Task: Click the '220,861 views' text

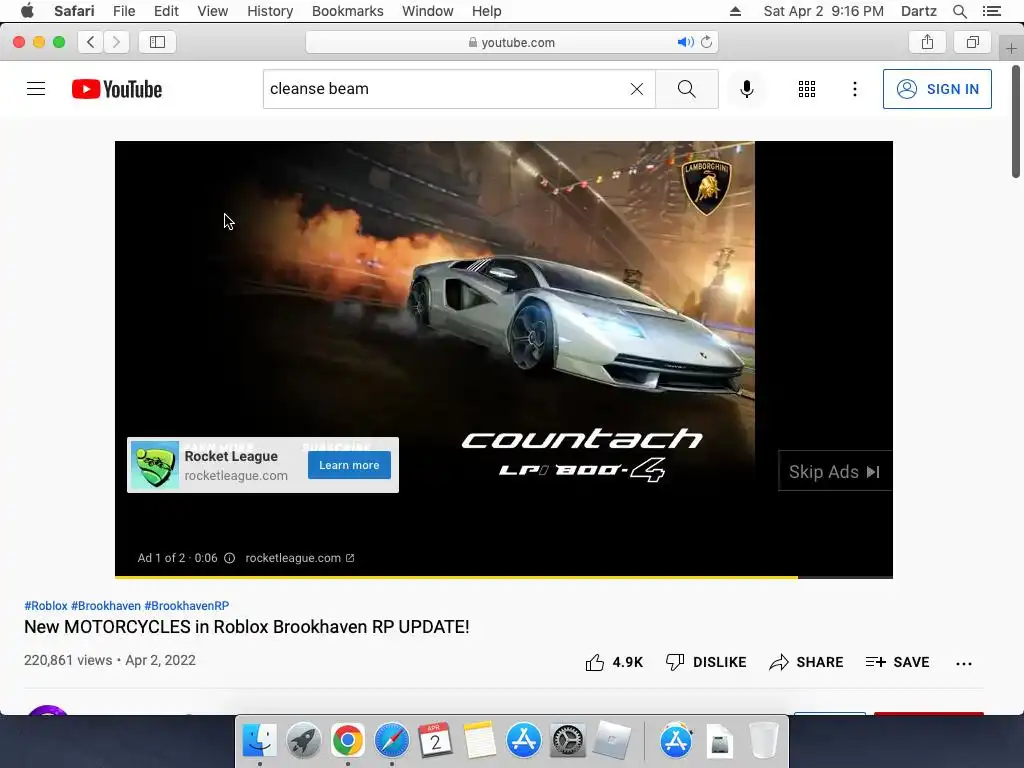Action: [68, 660]
